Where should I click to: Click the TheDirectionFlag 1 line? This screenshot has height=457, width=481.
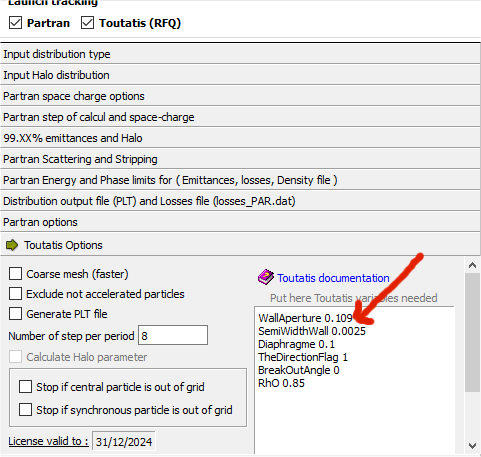point(303,357)
